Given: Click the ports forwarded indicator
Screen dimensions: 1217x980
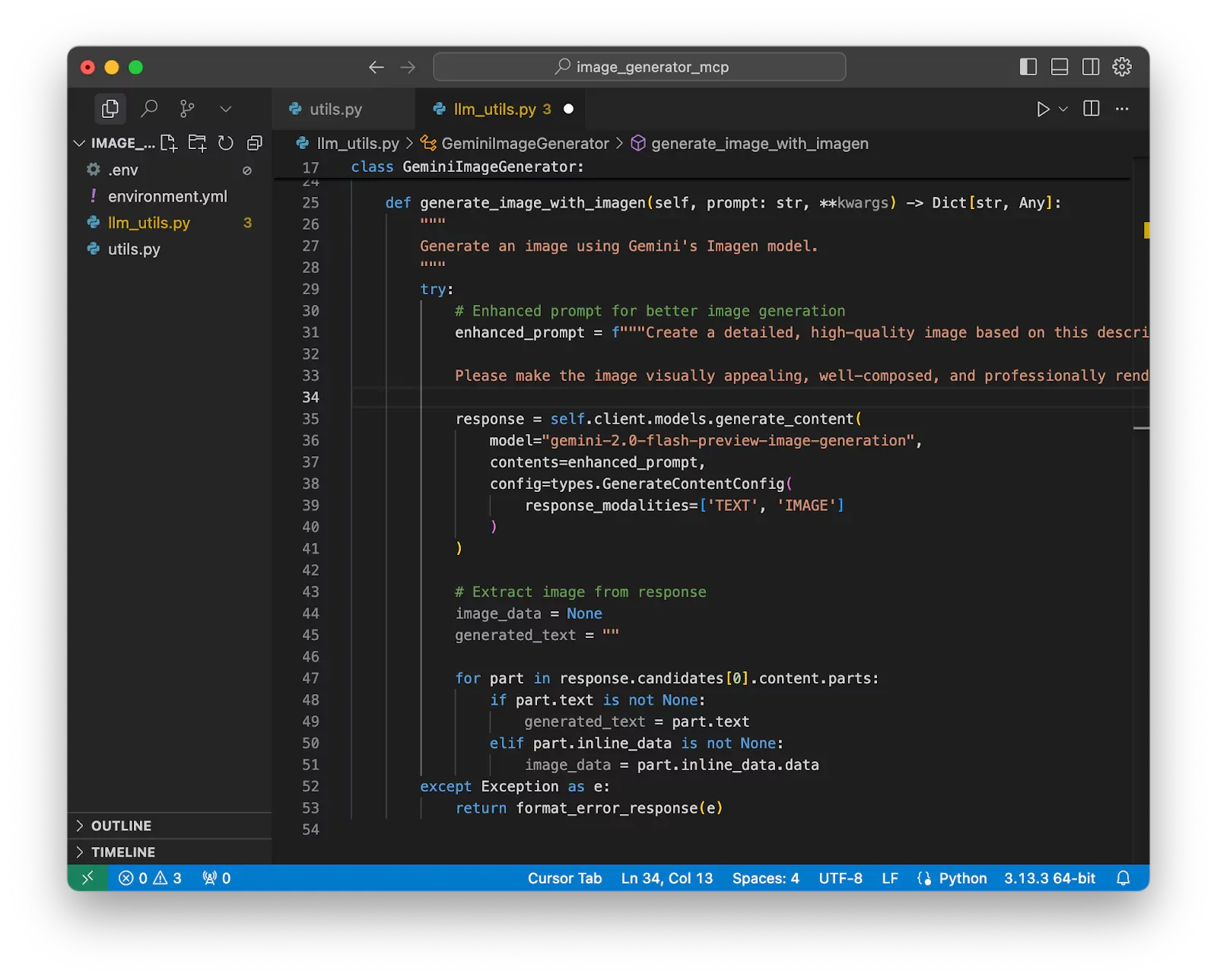Looking at the screenshot, I should pyautogui.click(x=217, y=878).
